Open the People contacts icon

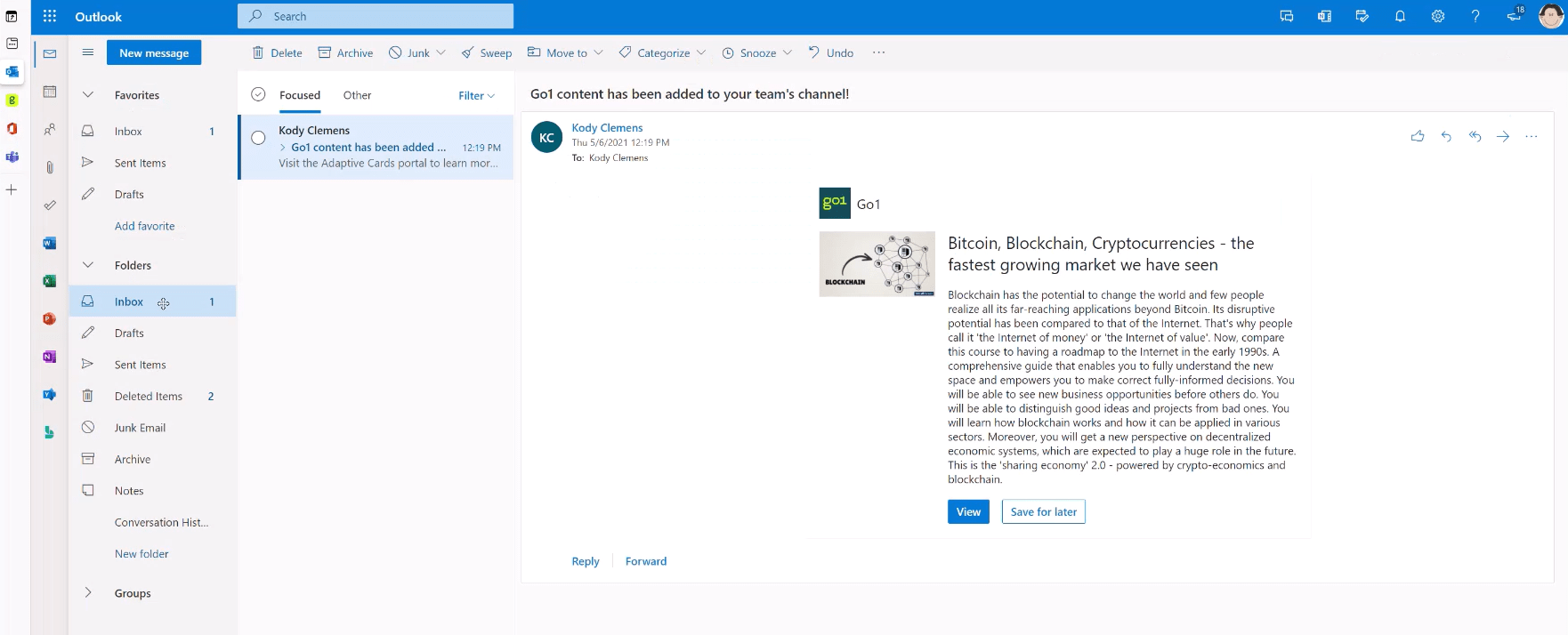50,130
